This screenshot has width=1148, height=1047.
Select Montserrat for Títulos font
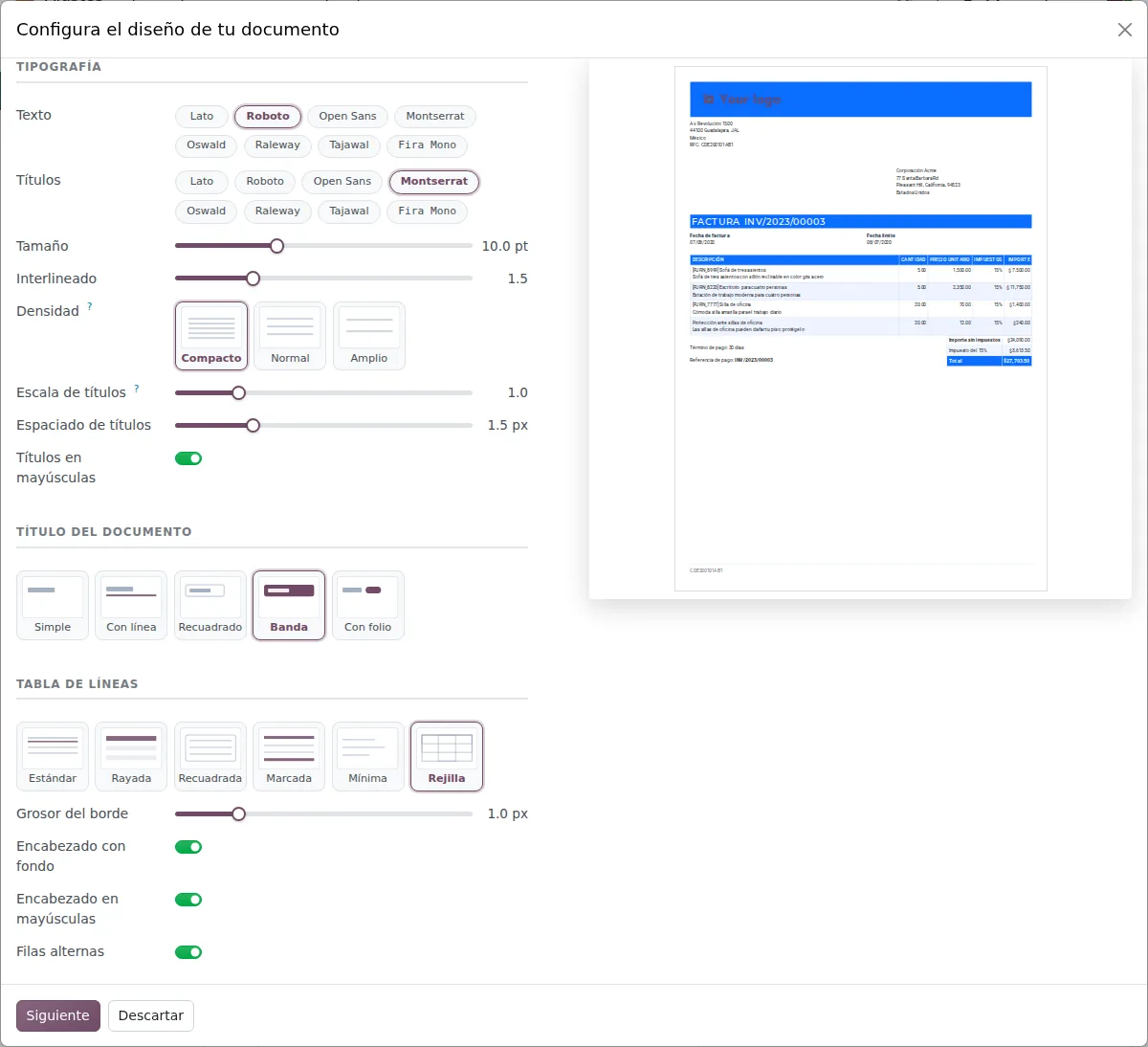click(434, 182)
